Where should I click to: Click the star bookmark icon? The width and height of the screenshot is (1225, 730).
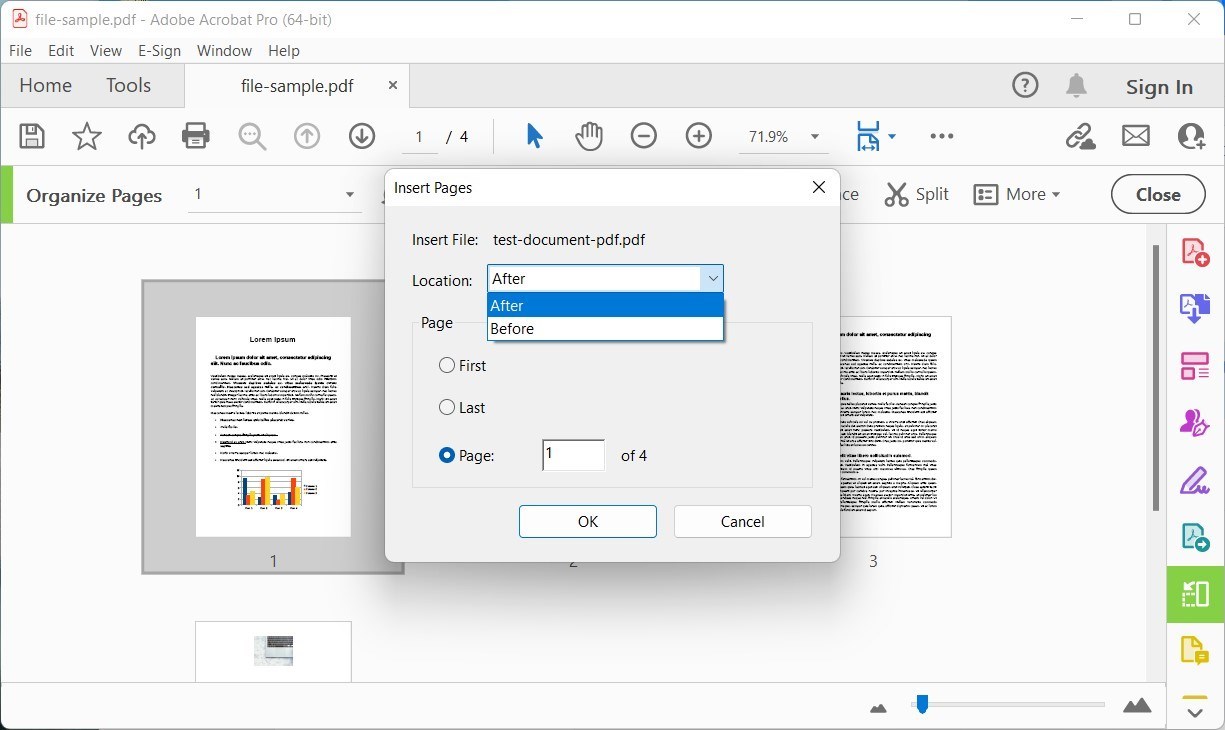click(87, 136)
